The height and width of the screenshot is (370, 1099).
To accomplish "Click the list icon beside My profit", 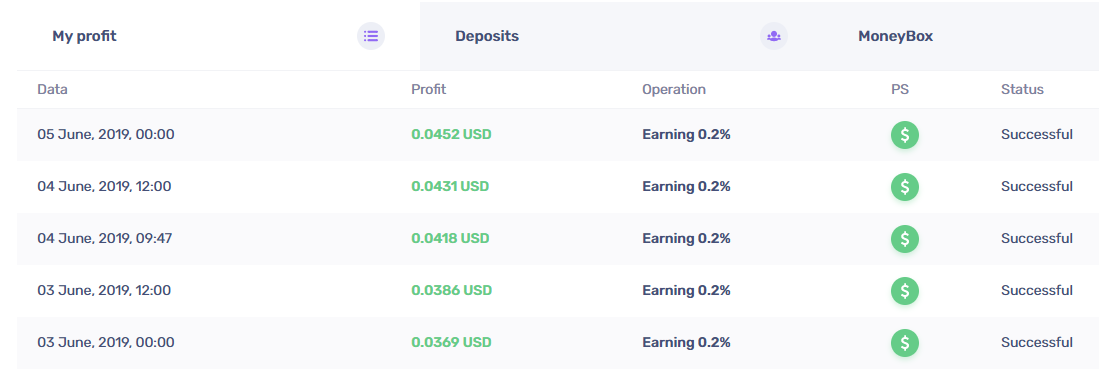I will [371, 36].
